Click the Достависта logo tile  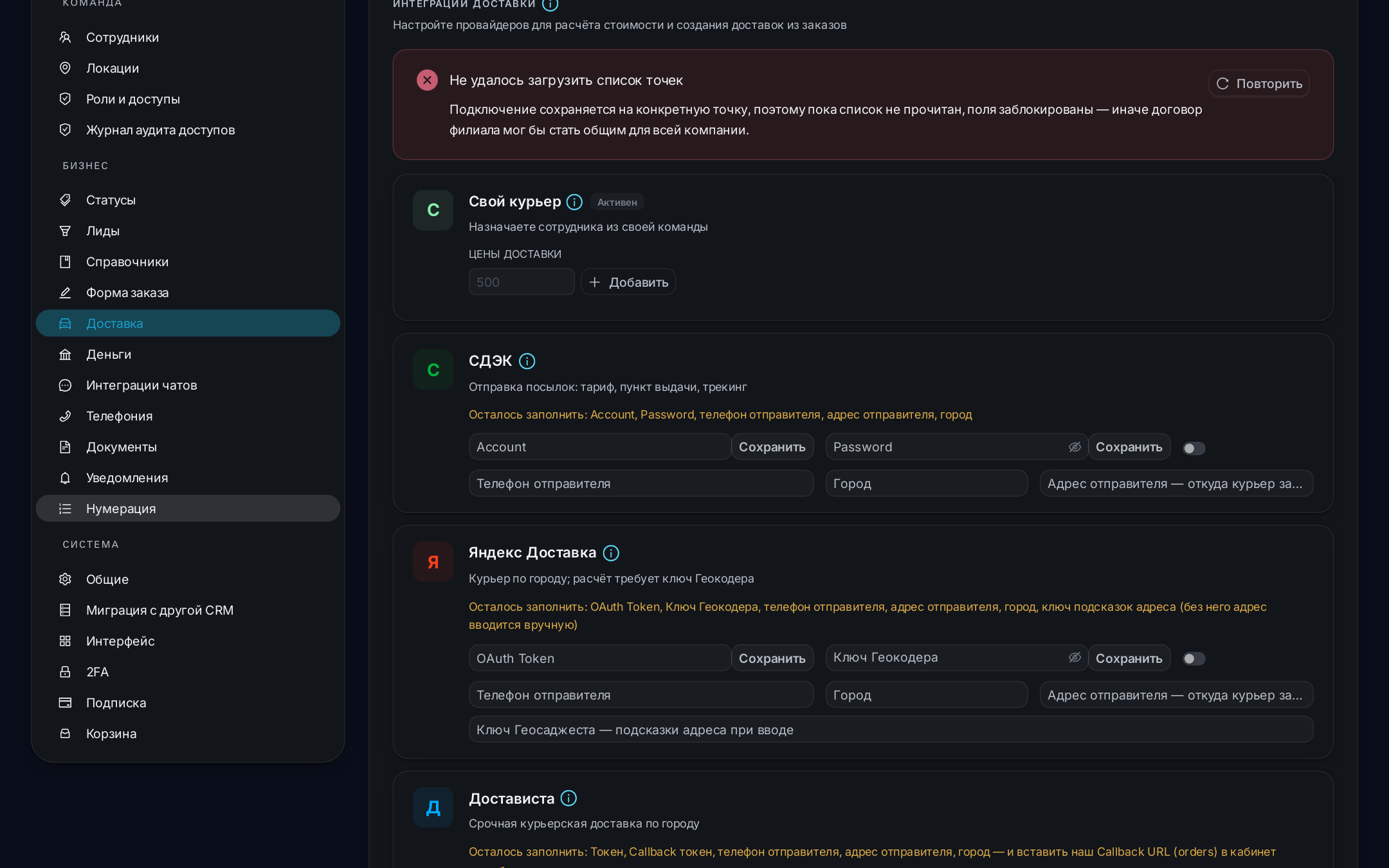[433, 808]
